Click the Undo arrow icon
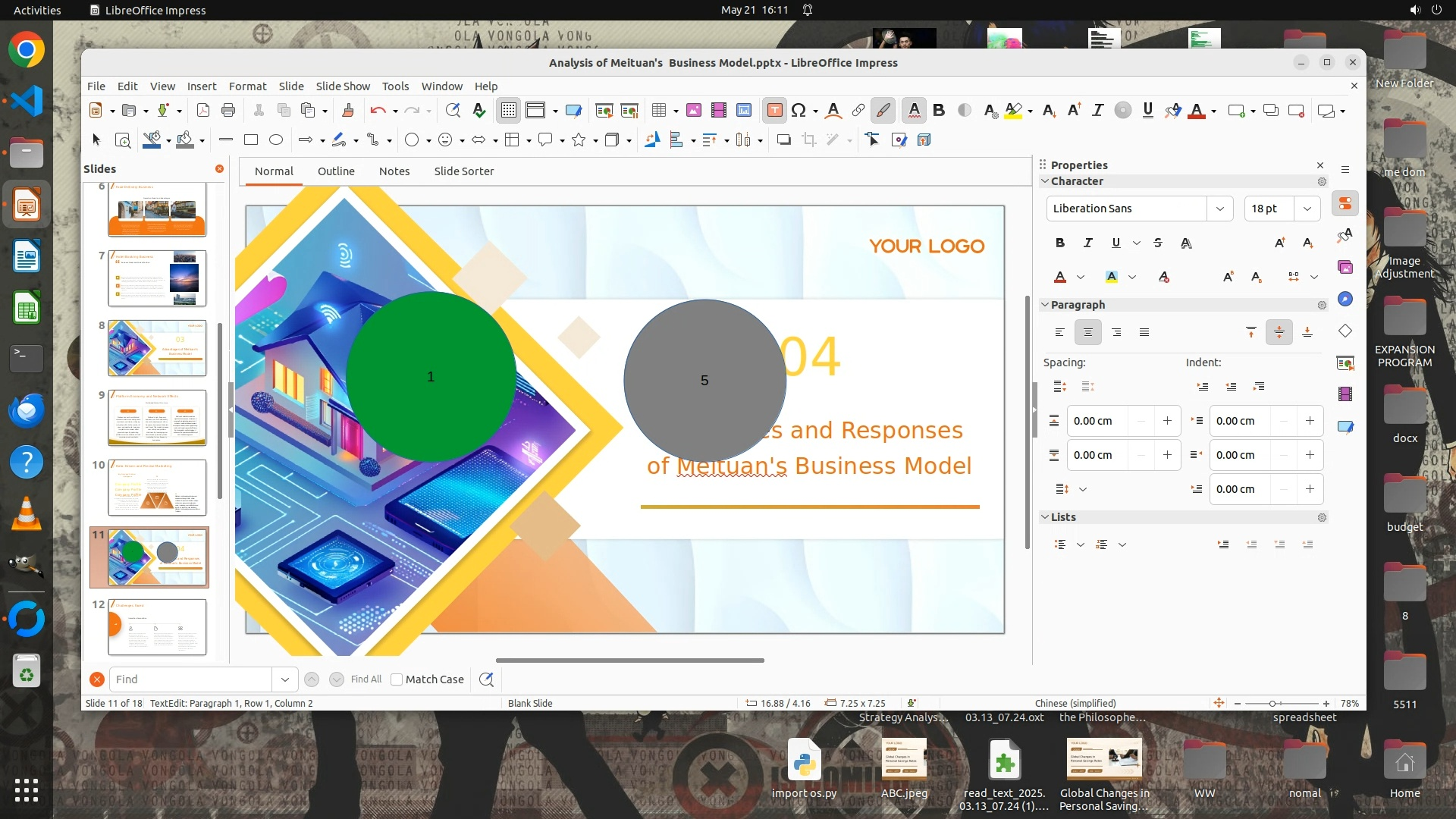The image size is (1456, 819). [x=378, y=111]
